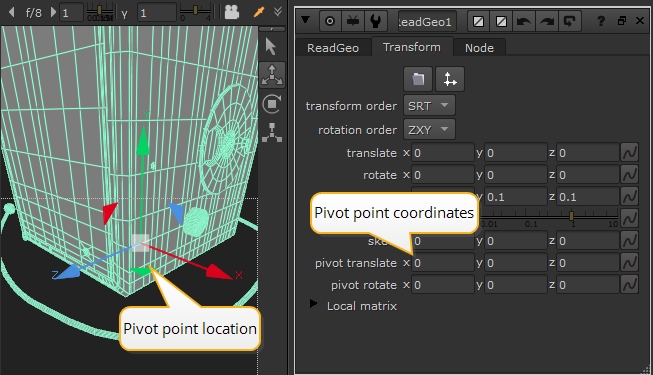Click the import folder icon in Transform tab
This screenshot has height=375, width=653.
coord(418,79)
